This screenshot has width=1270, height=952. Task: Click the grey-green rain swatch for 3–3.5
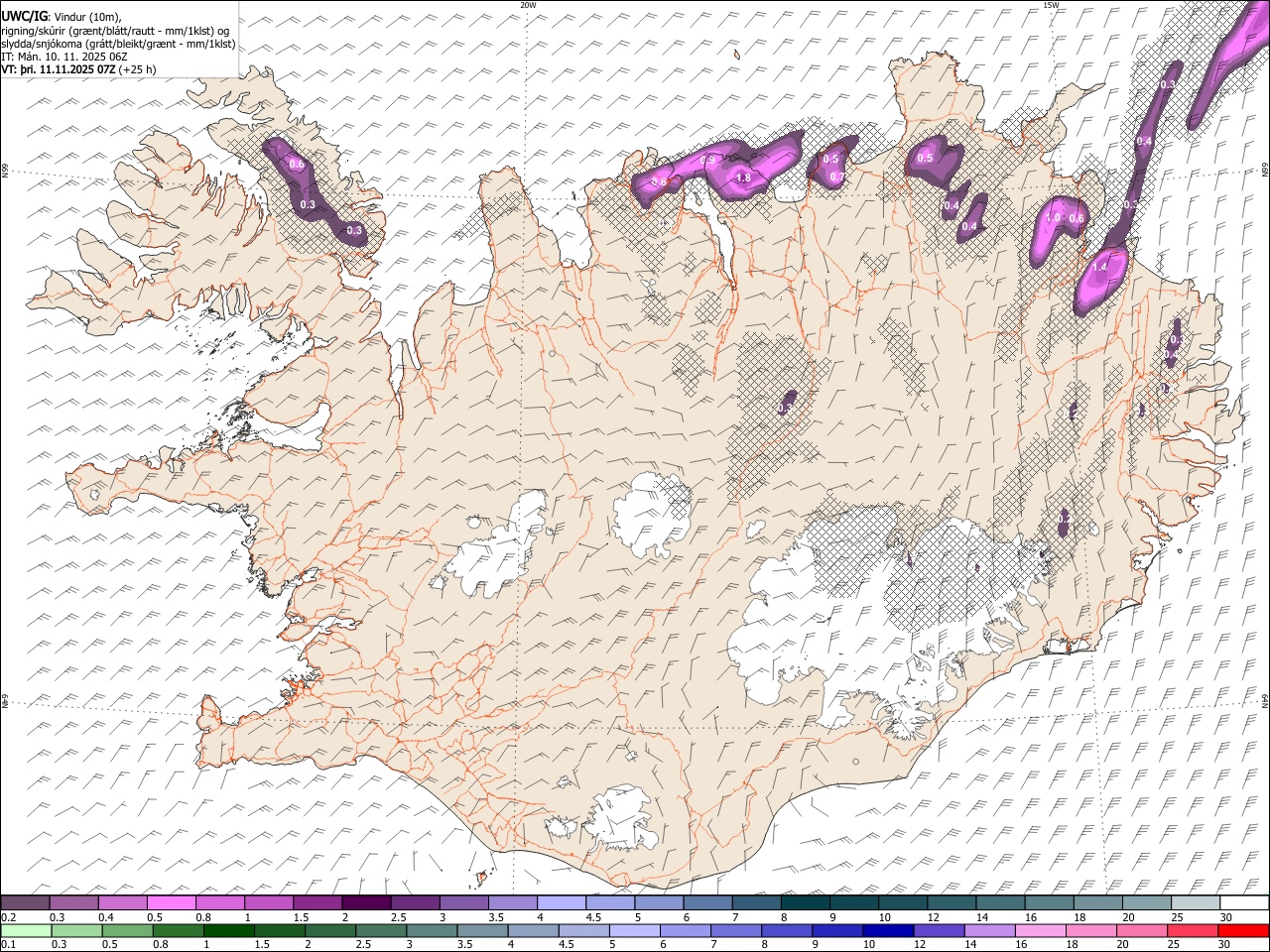click(433, 930)
